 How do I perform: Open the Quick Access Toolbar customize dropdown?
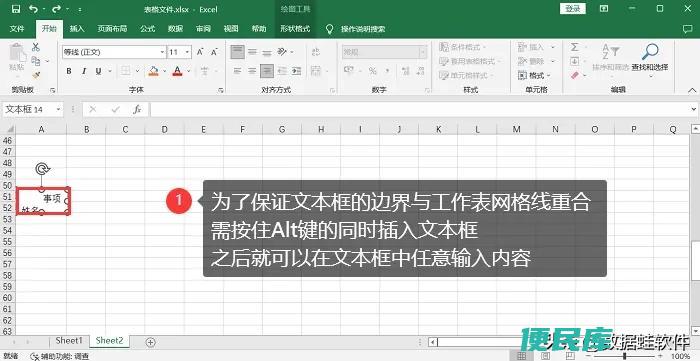point(79,9)
